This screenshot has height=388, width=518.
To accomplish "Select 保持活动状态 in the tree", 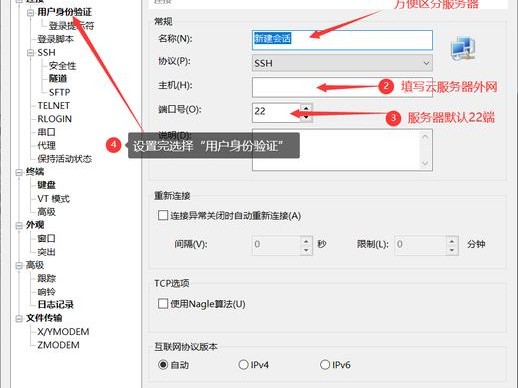I will [65, 159].
